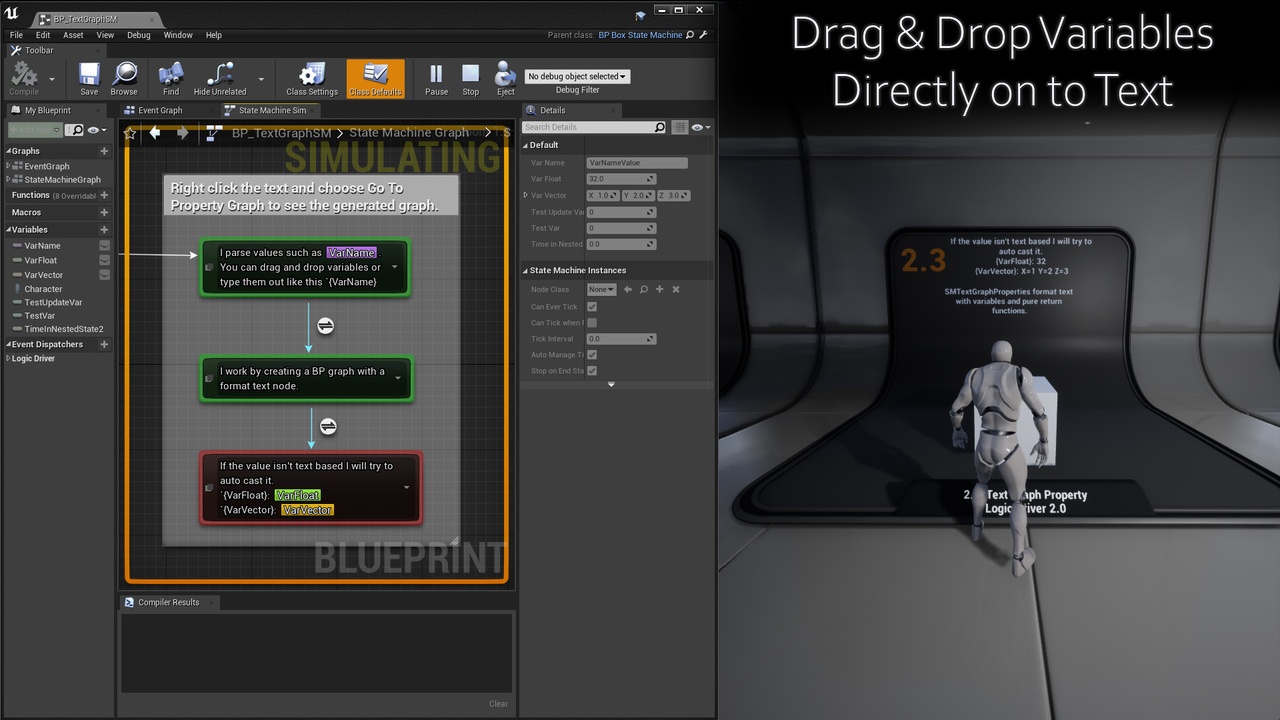
Task: Expand the Var Vector property
Action: coord(526,195)
